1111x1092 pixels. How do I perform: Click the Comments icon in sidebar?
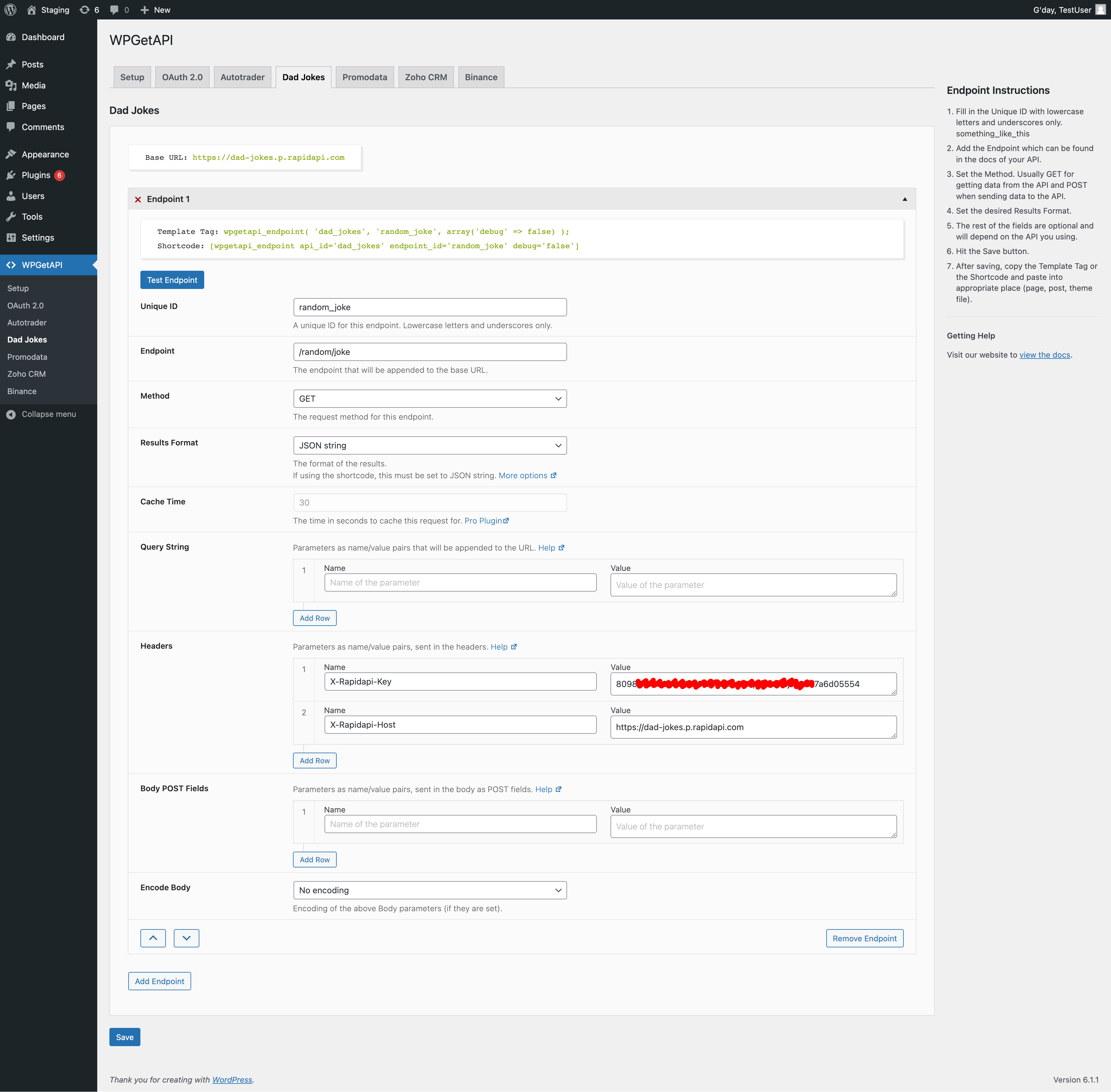(x=11, y=127)
